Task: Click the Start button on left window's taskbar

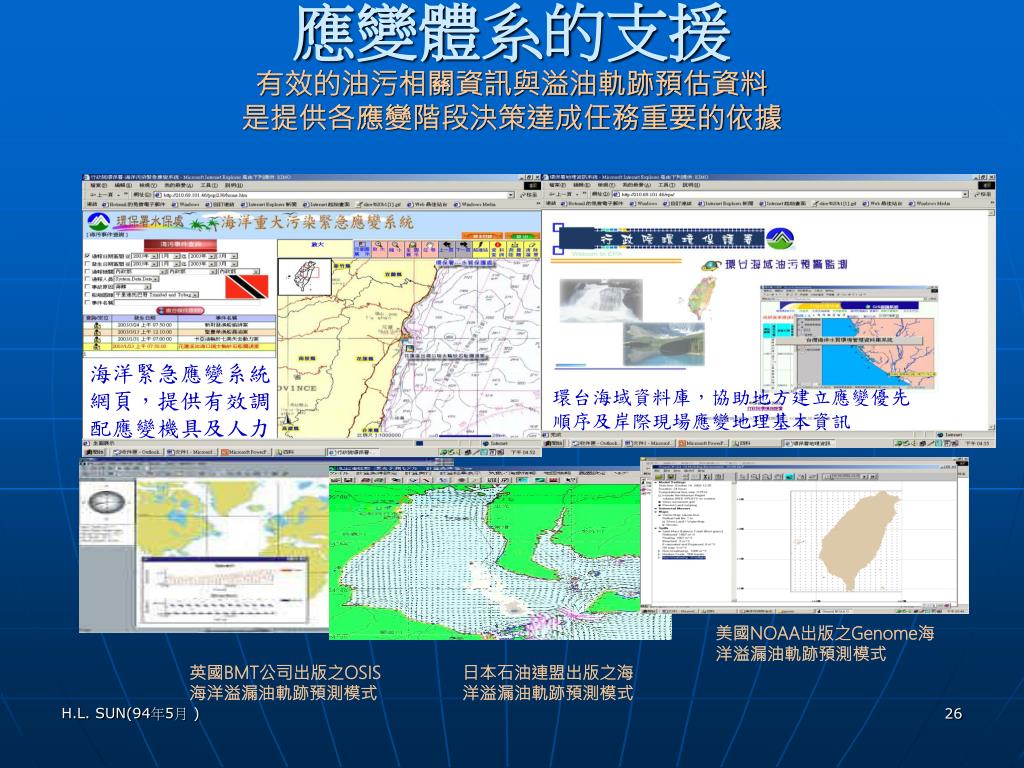Action: [x=94, y=452]
